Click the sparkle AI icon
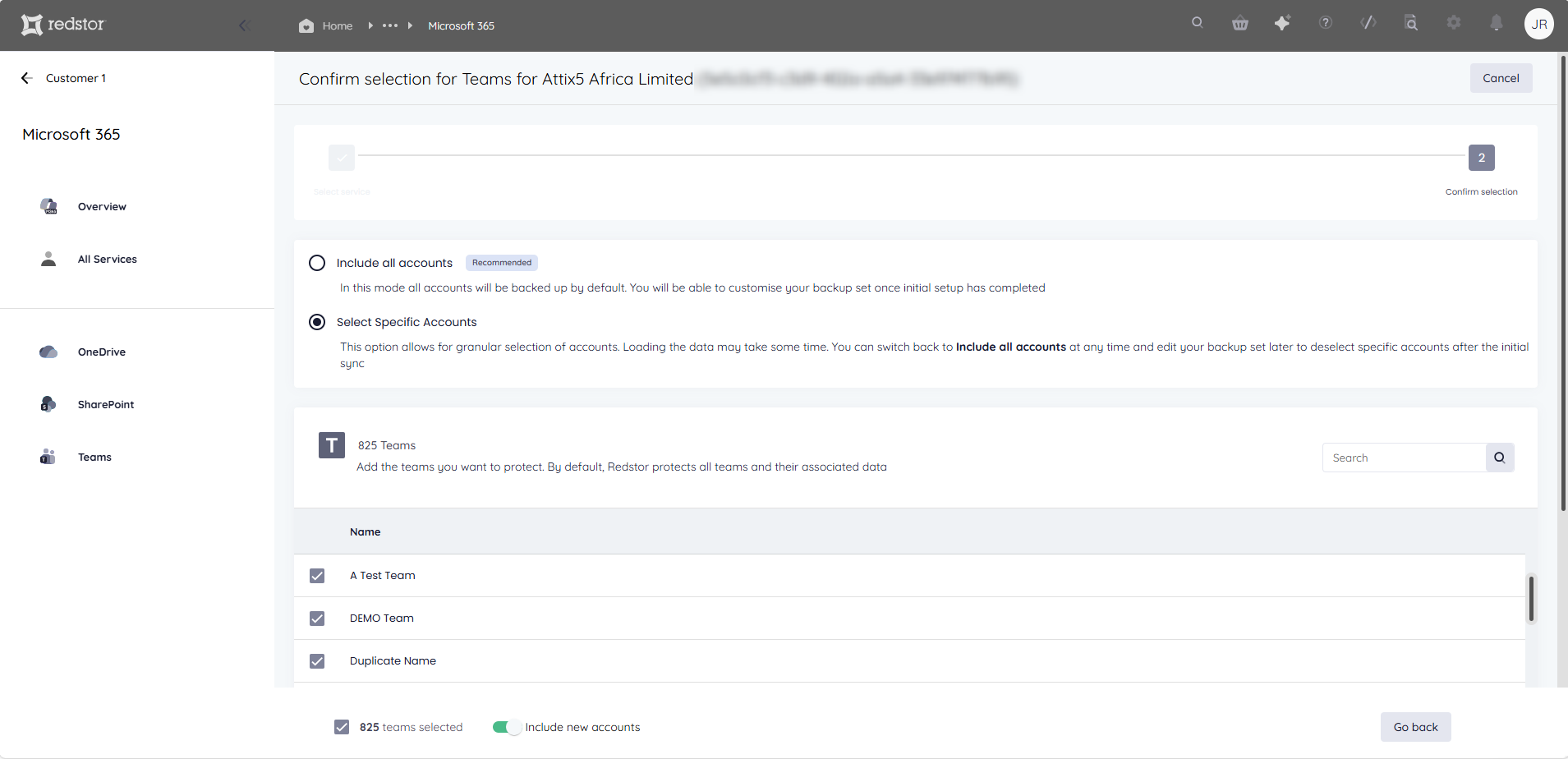This screenshot has height=759, width=1568. click(x=1282, y=23)
